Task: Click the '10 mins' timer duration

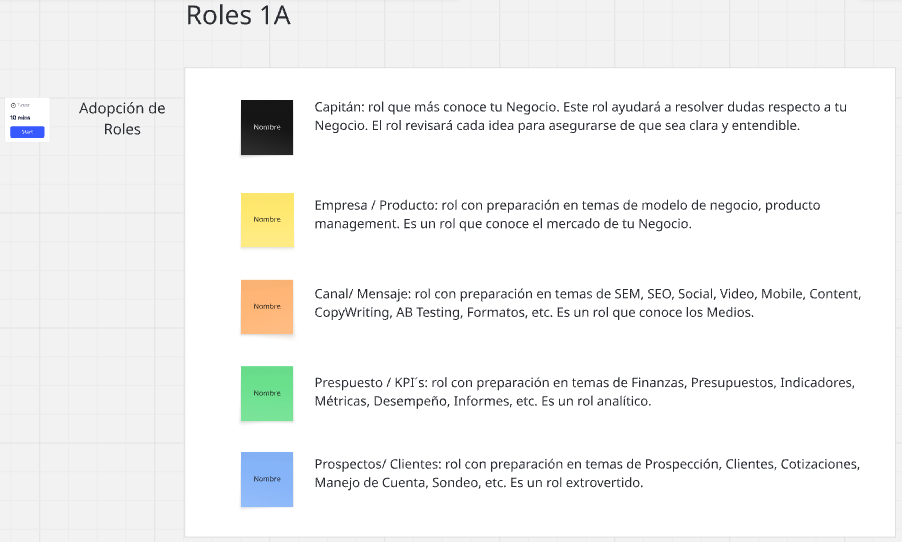Action: tap(21, 117)
